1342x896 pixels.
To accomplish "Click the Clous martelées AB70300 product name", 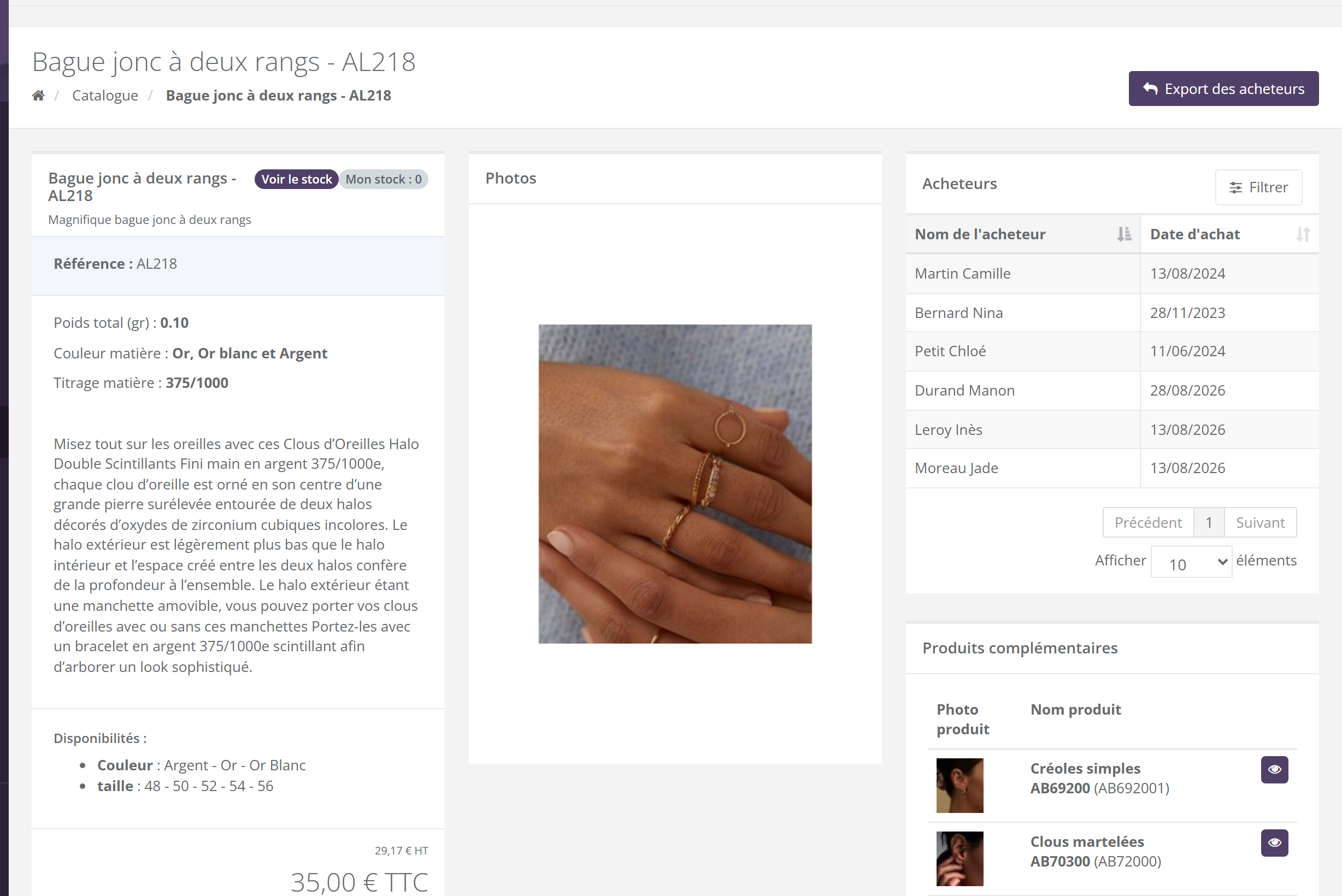I will click(x=1095, y=851).
